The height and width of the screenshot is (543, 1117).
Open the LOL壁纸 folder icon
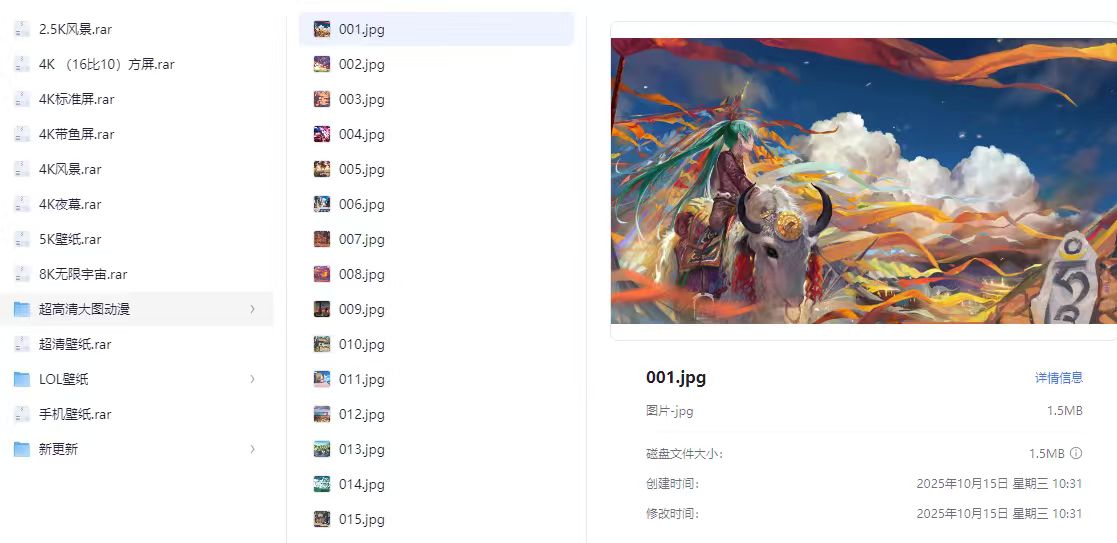tap(22, 379)
